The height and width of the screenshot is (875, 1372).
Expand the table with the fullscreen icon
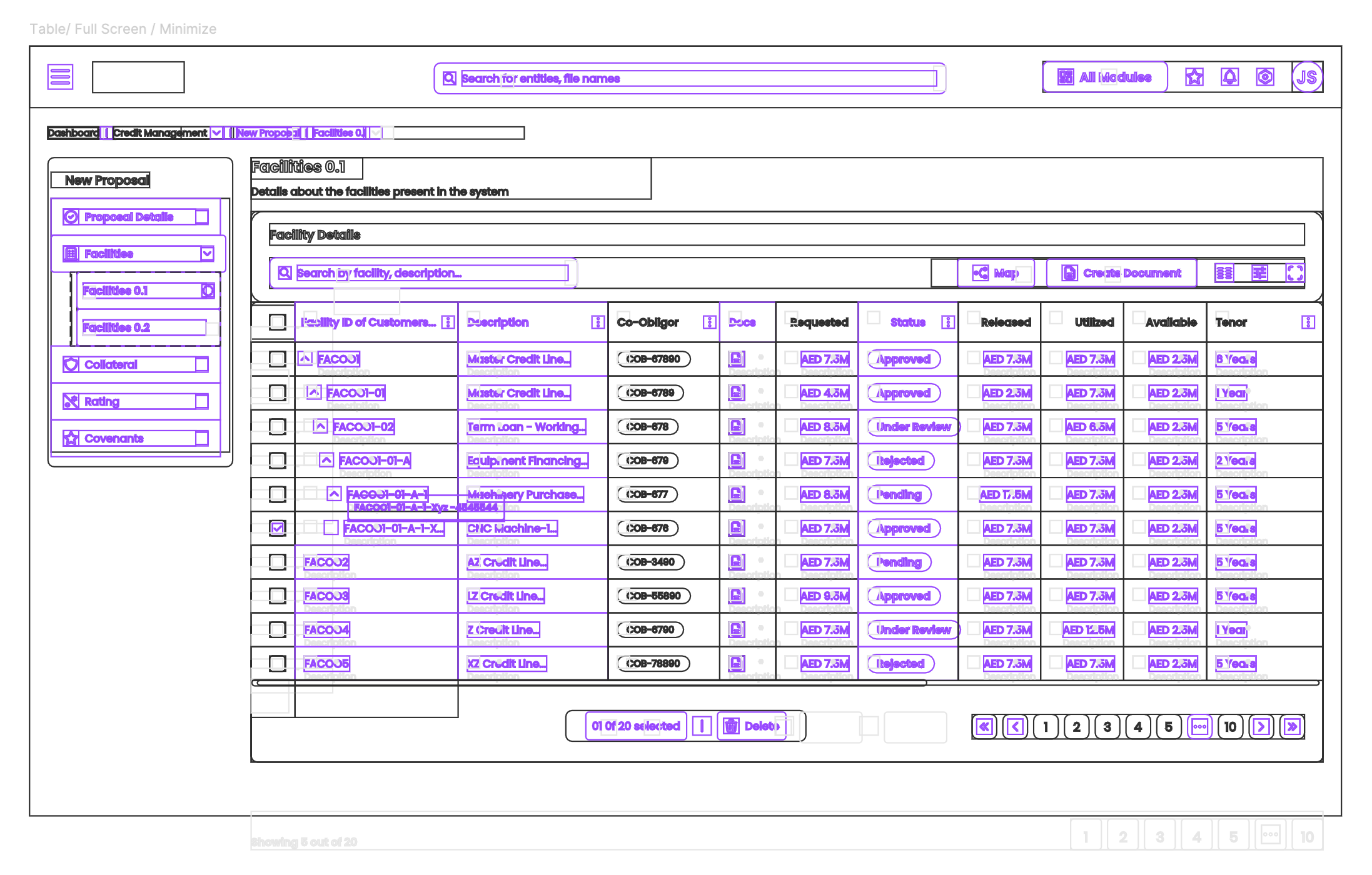(x=1294, y=272)
